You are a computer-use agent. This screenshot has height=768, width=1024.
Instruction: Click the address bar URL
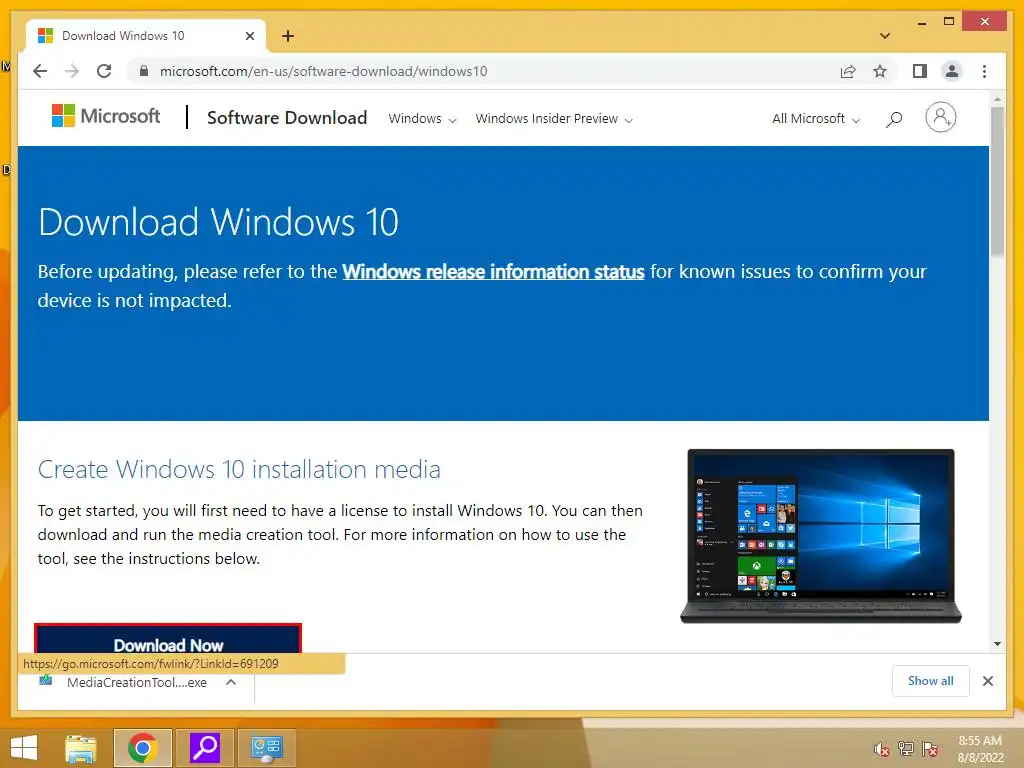(323, 71)
